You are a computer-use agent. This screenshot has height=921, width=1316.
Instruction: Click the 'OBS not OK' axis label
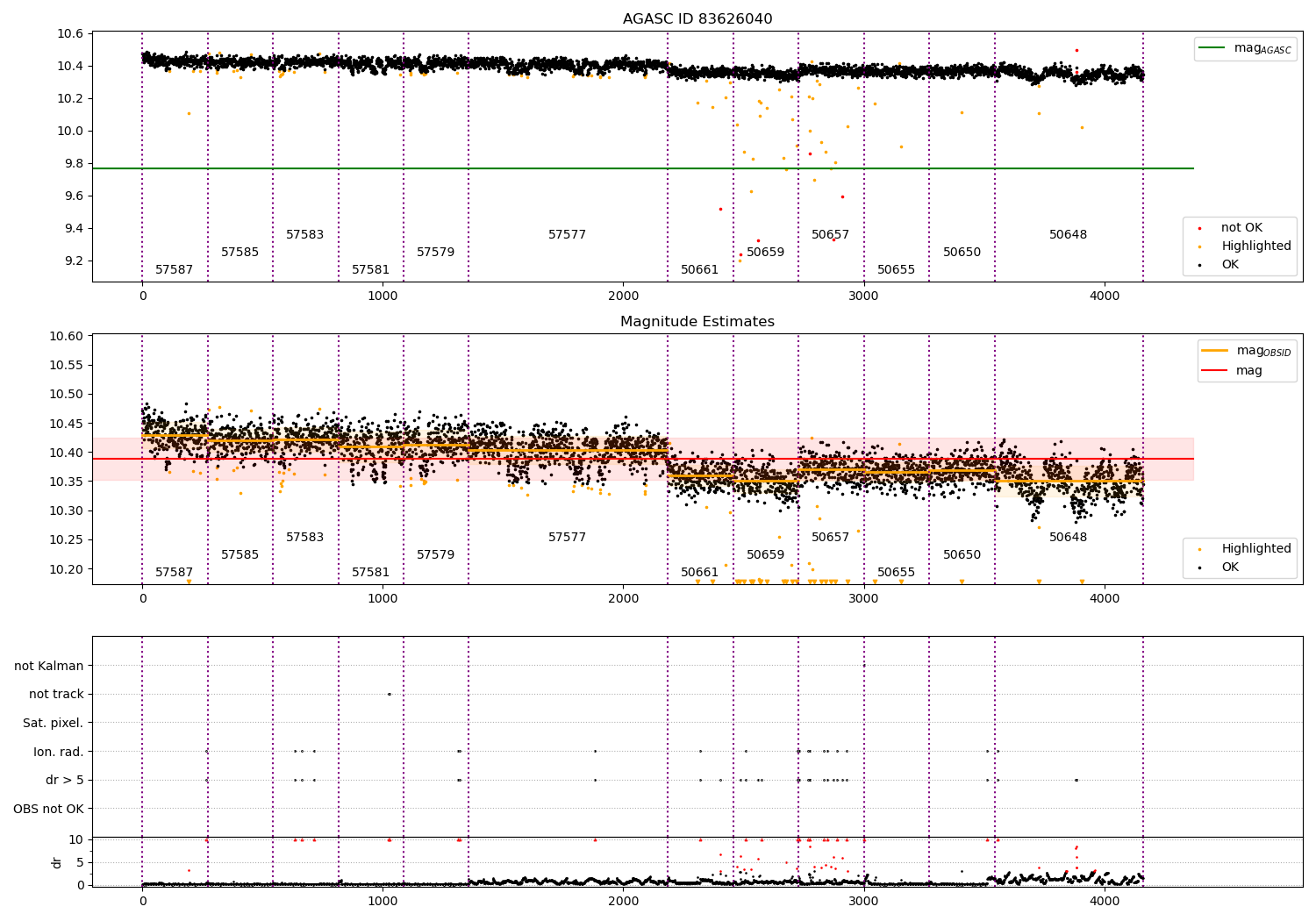click(49, 810)
